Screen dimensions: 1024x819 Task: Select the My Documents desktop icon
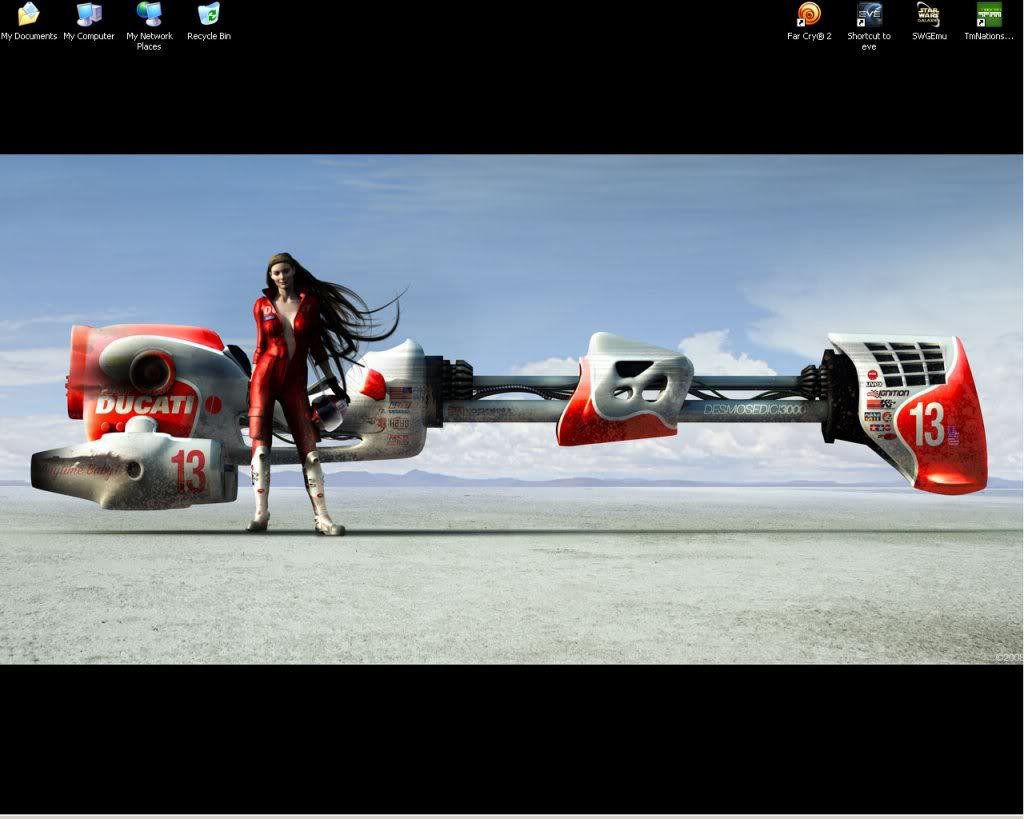(28, 14)
